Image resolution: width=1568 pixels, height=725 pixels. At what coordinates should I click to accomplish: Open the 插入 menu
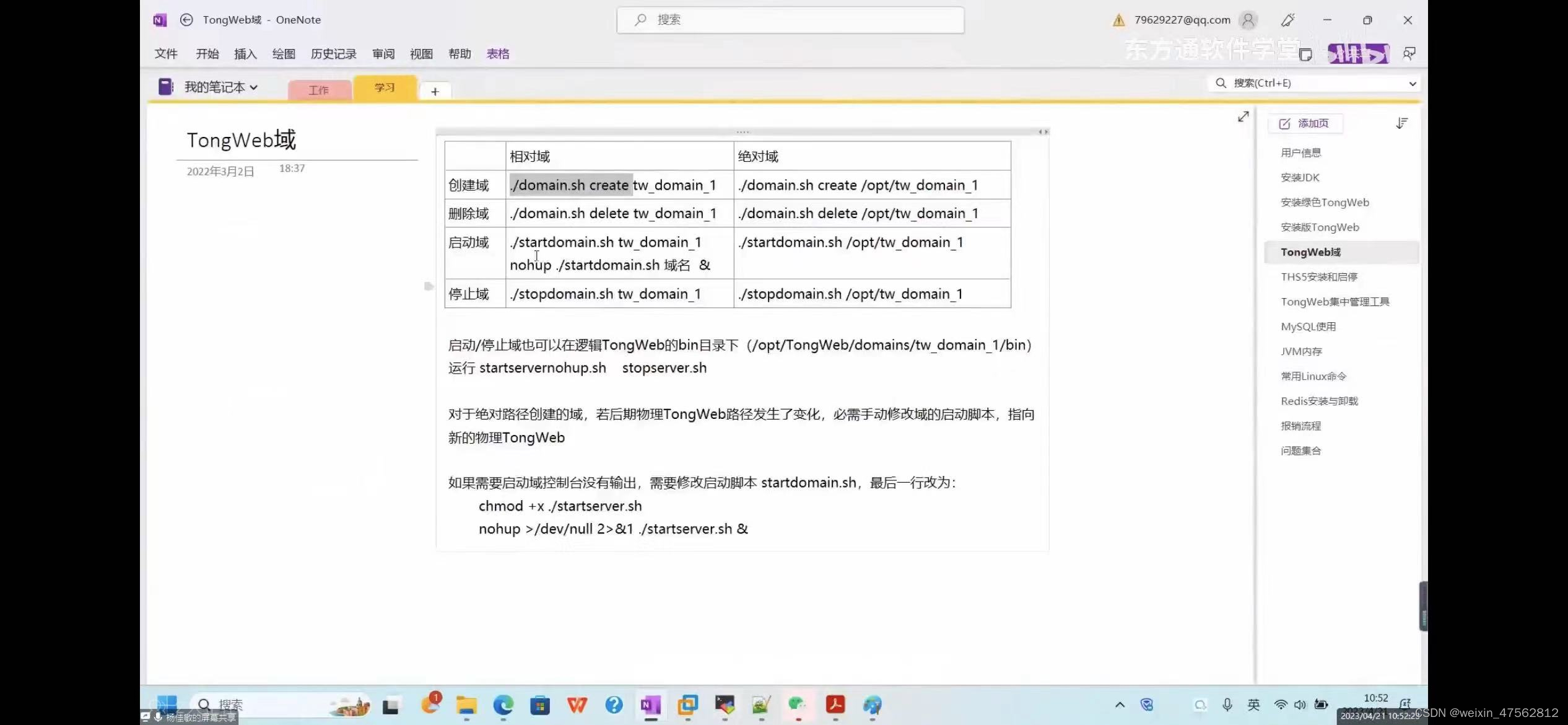click(x=245, y=54)
